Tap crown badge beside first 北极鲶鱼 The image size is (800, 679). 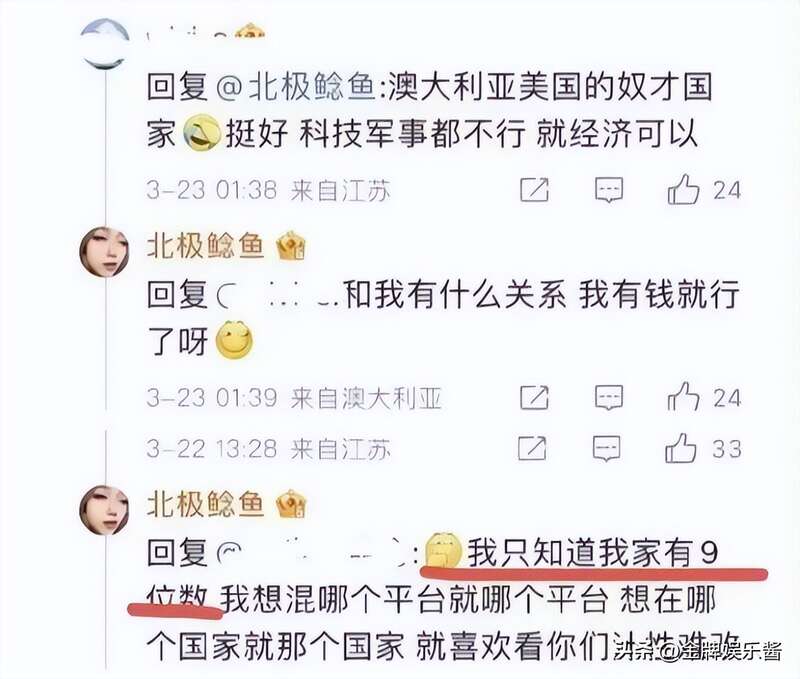pyautogui.click(x=291, y=246)
